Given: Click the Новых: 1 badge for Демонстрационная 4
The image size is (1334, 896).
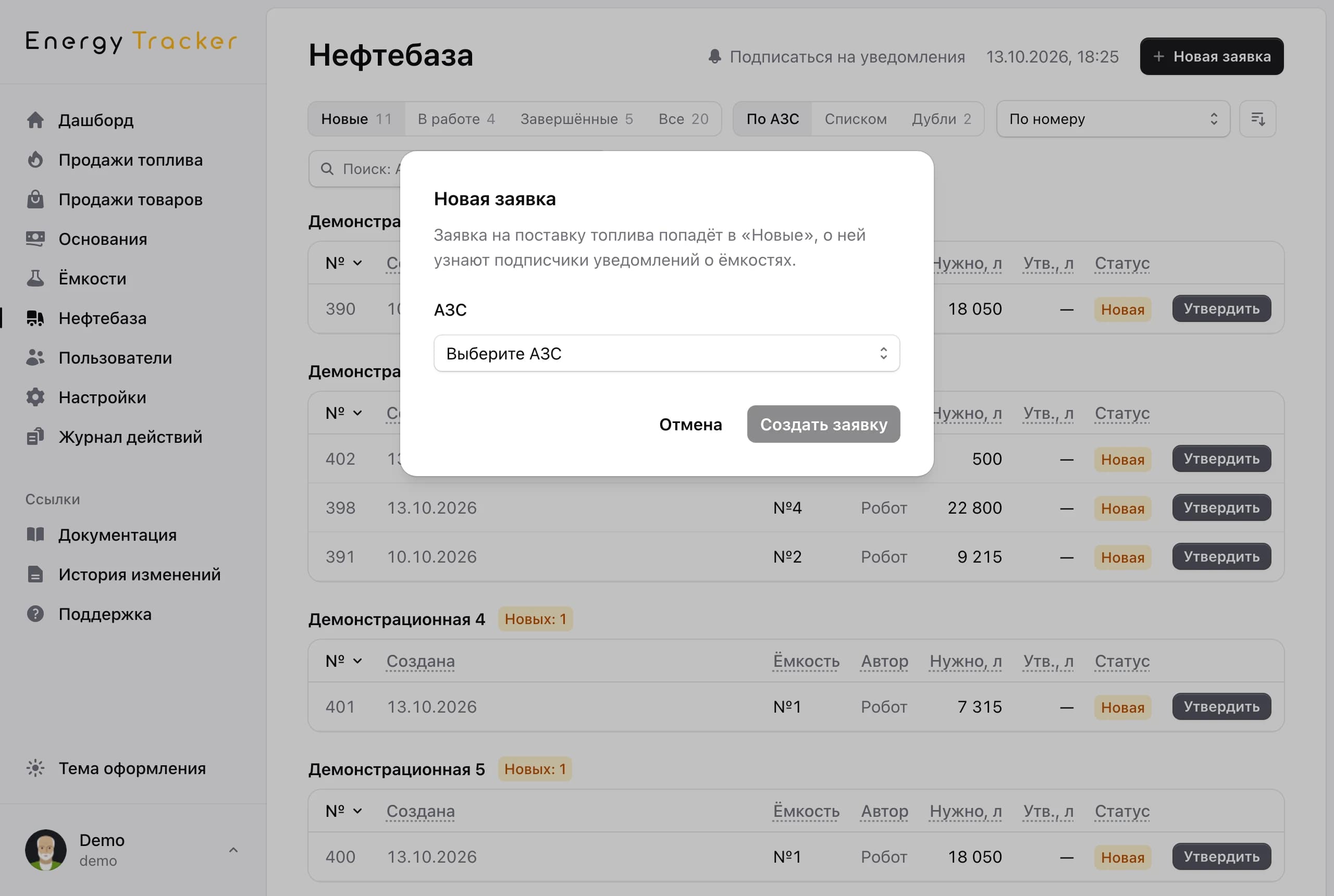Looking at the screenshot, I should click(x=535, y=619).
